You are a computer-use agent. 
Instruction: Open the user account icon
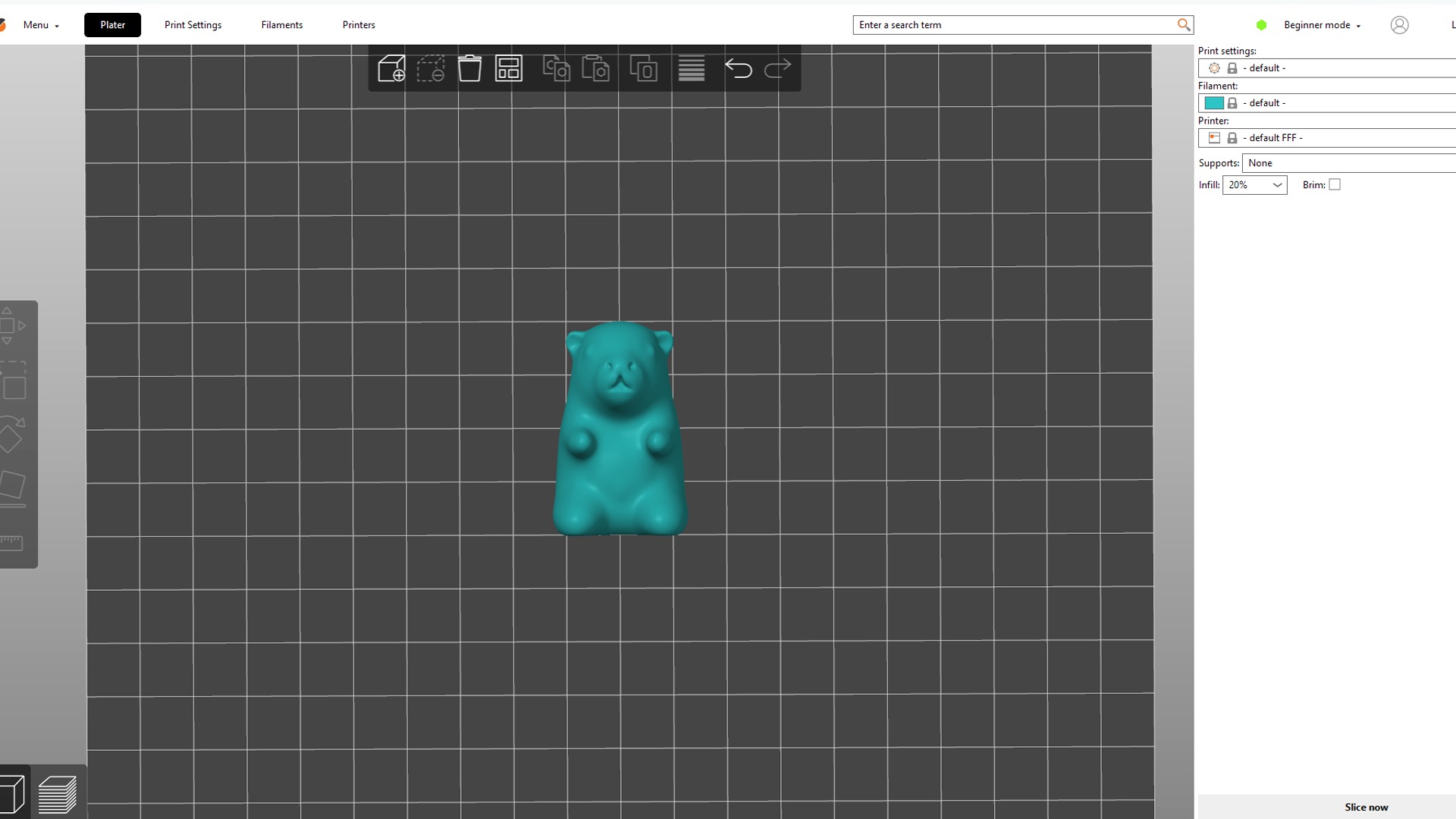pyautogui.click(x=1399, y=25)
